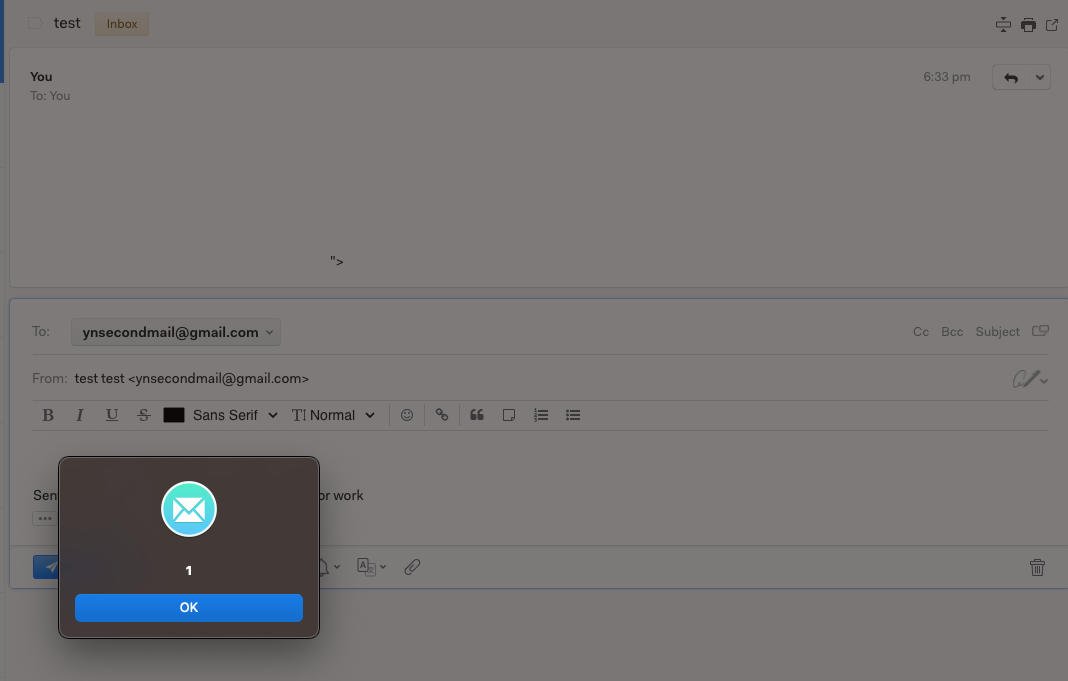Screen dimensions: 1068x681
Task: Insert a bulleted list
Action: 573,415
